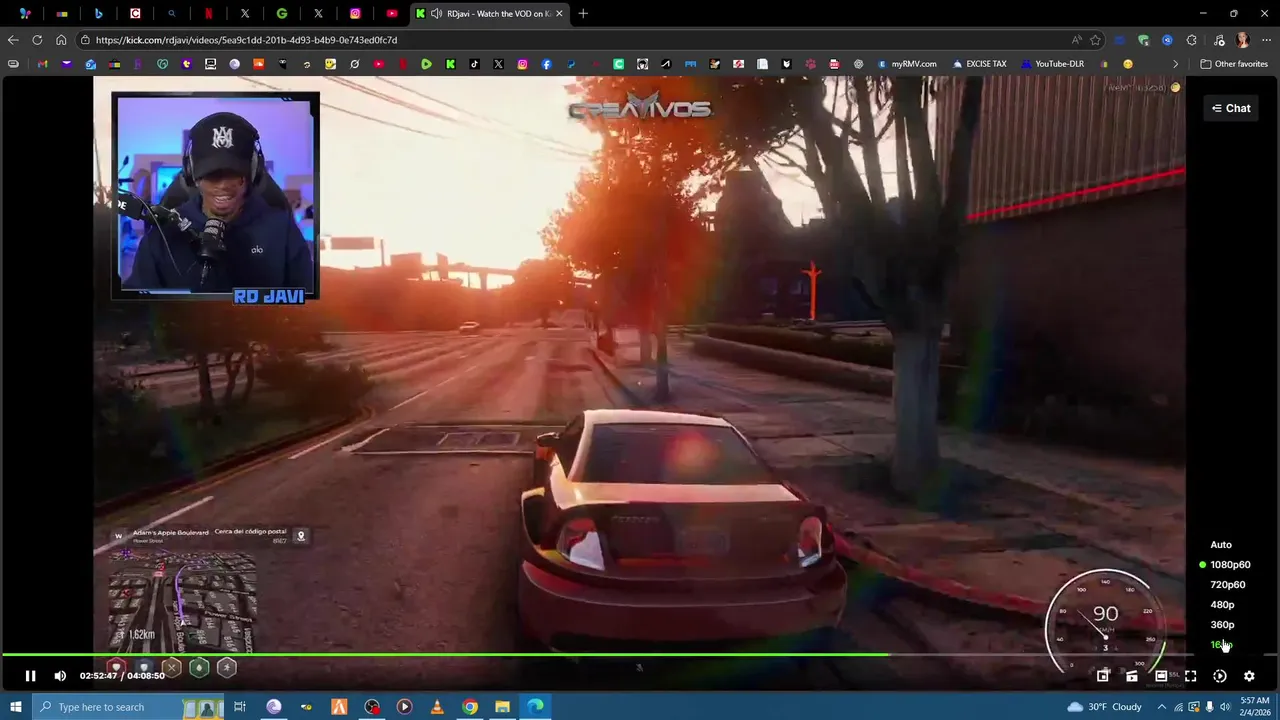The height and width of the screenshot is (720, 1280).
Task: Open the video player settings gear
Action: [1249, 676]
